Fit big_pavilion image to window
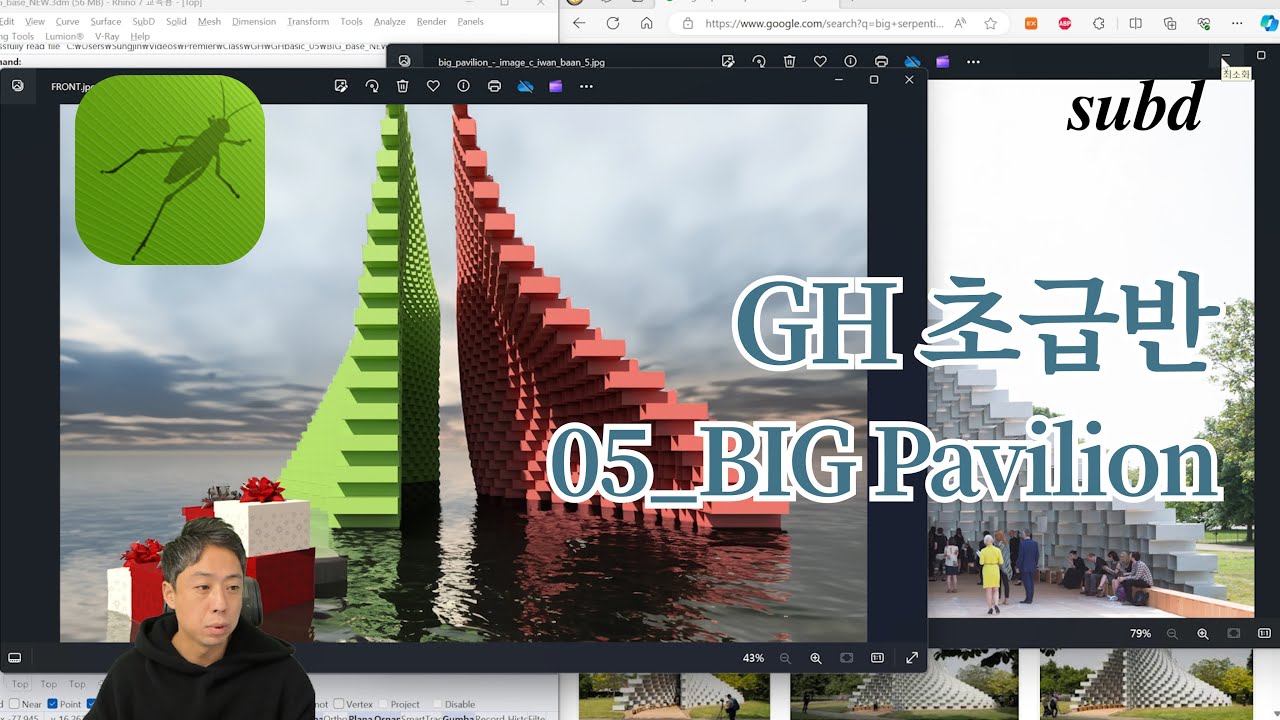Screen dimensions: 1280x720 (x=1234, y=633)
